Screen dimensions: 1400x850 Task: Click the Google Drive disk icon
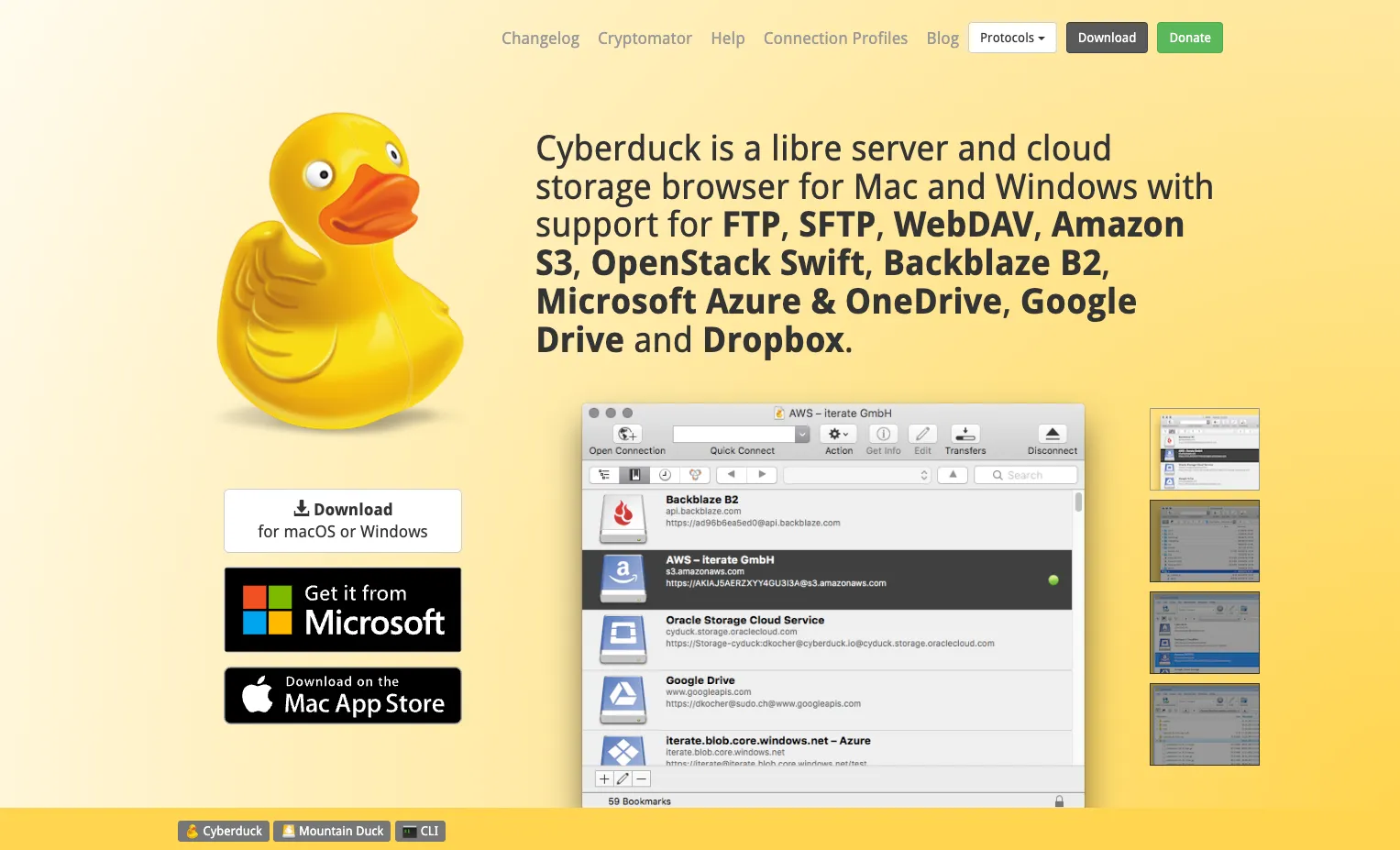[x=623, y=700]
